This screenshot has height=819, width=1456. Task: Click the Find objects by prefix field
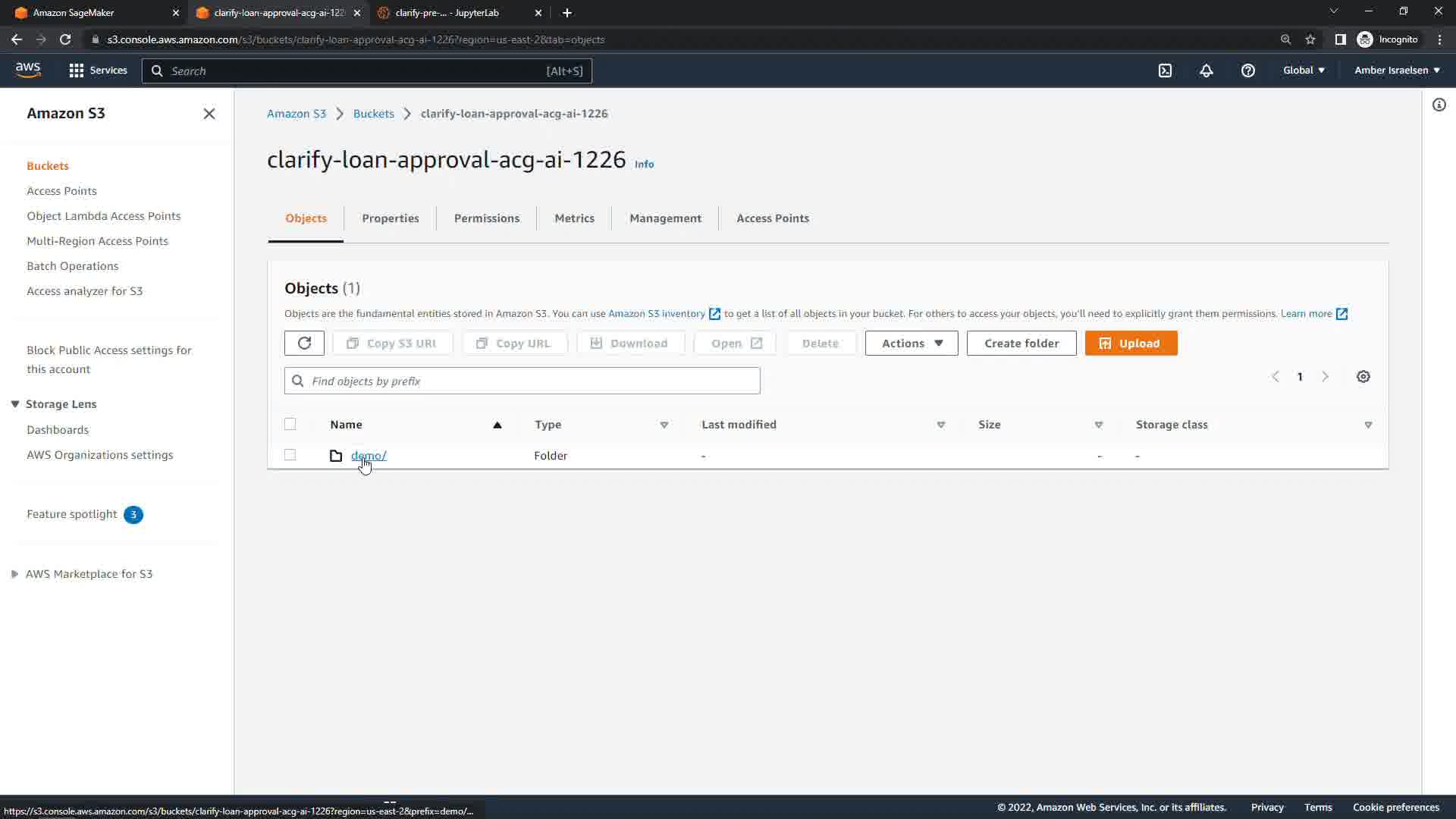pos(522,381)
